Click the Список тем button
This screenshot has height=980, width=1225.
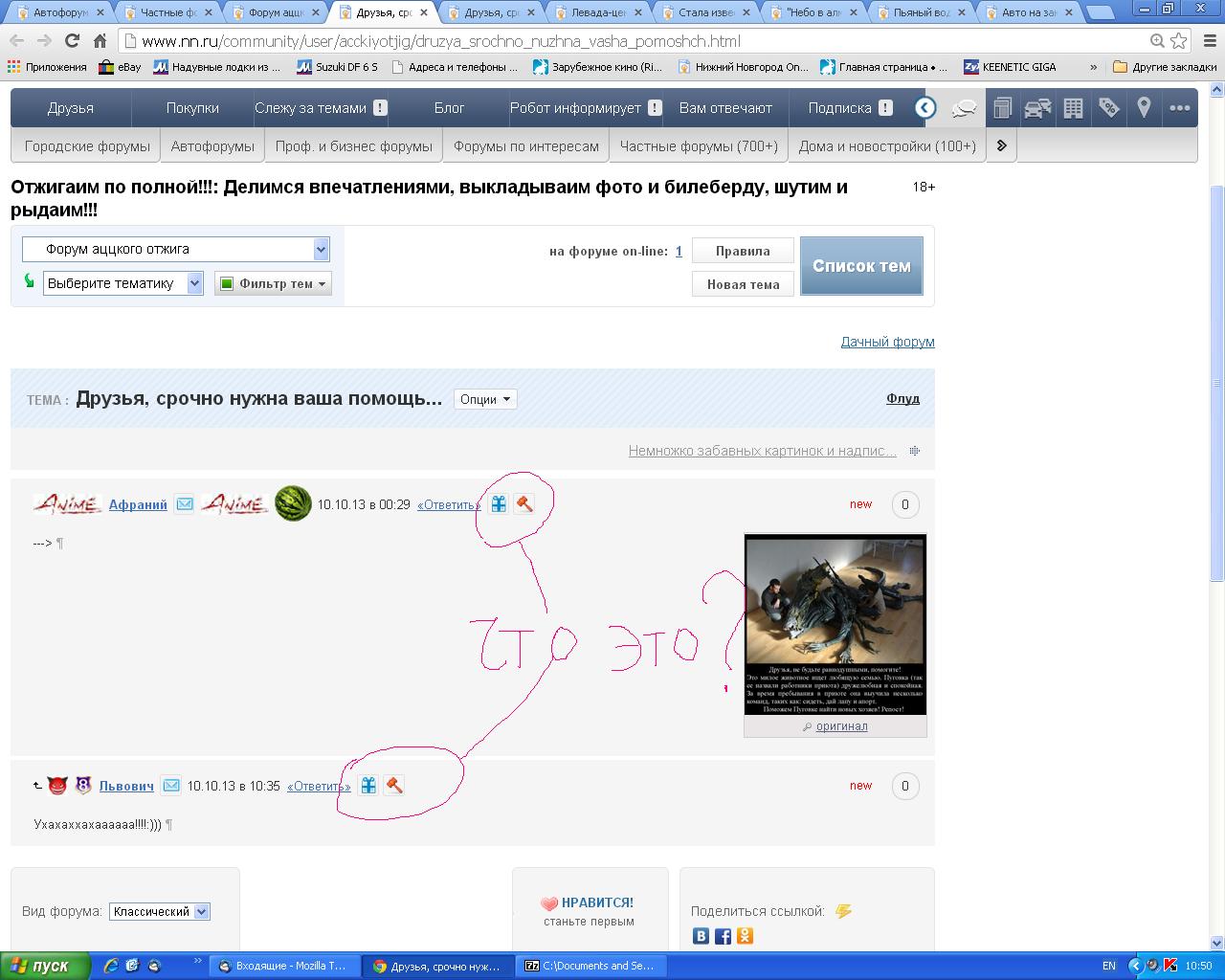tap(861, 266)
